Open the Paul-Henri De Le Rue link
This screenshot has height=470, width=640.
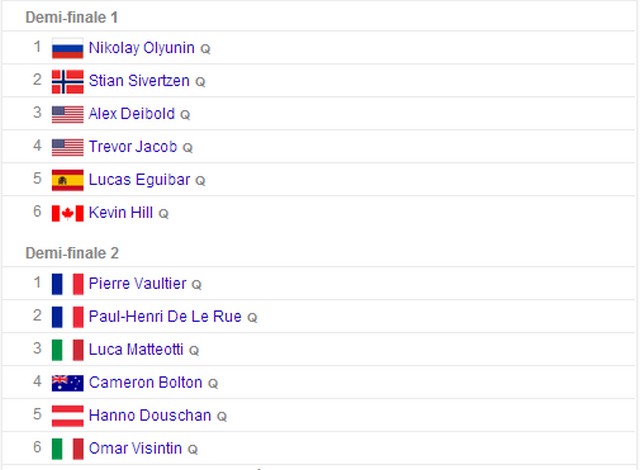click(165, 317)
